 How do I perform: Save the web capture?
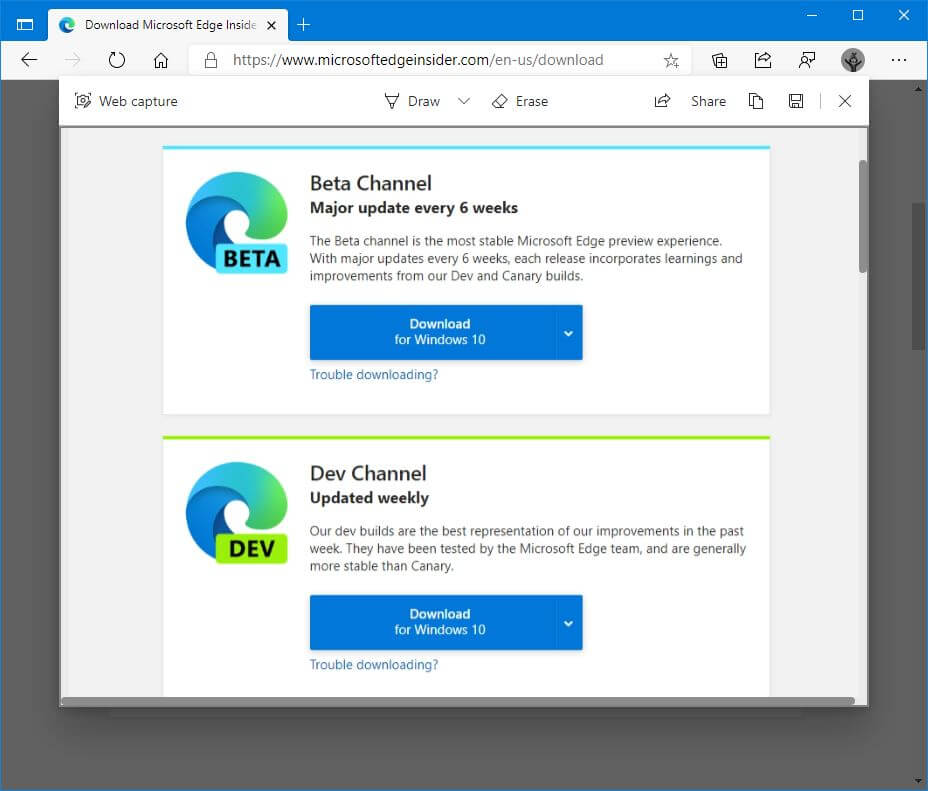tap(796, 101)
